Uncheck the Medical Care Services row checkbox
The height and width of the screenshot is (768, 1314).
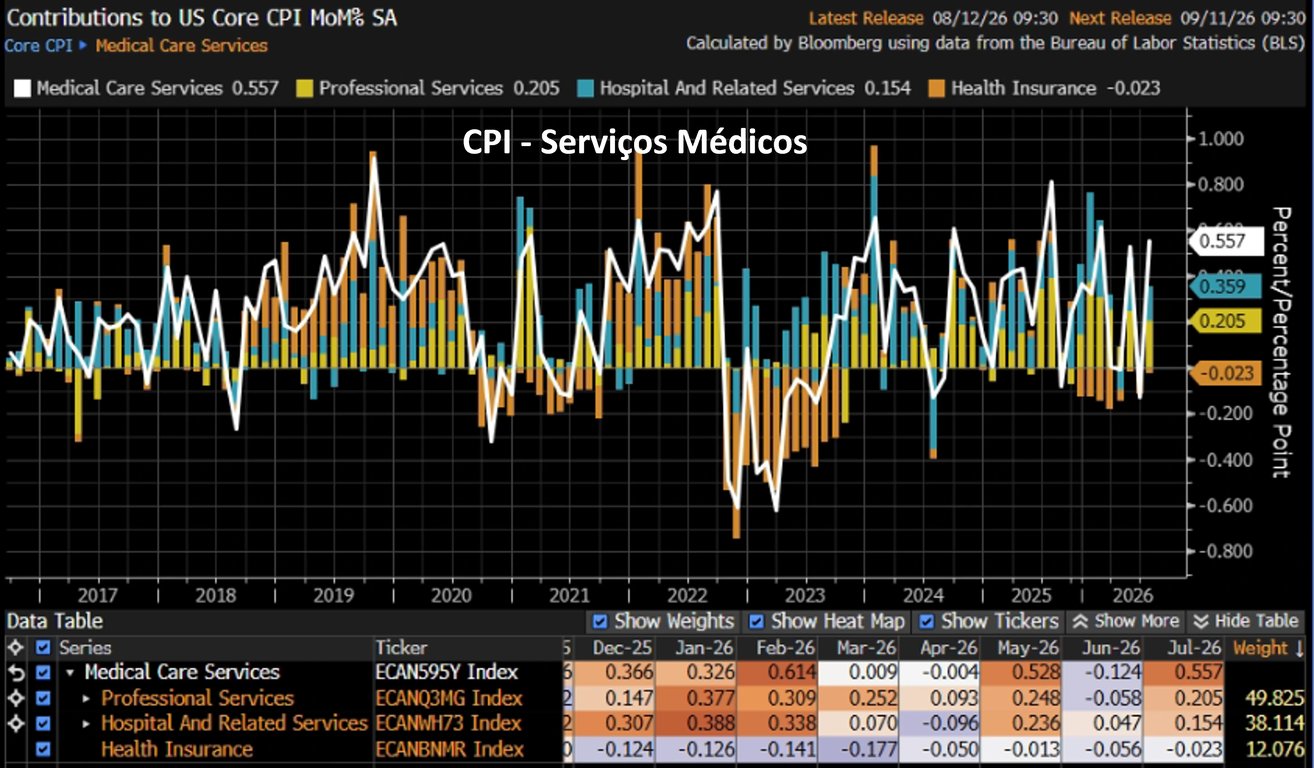pyautogui.click(x=42, y=673)
